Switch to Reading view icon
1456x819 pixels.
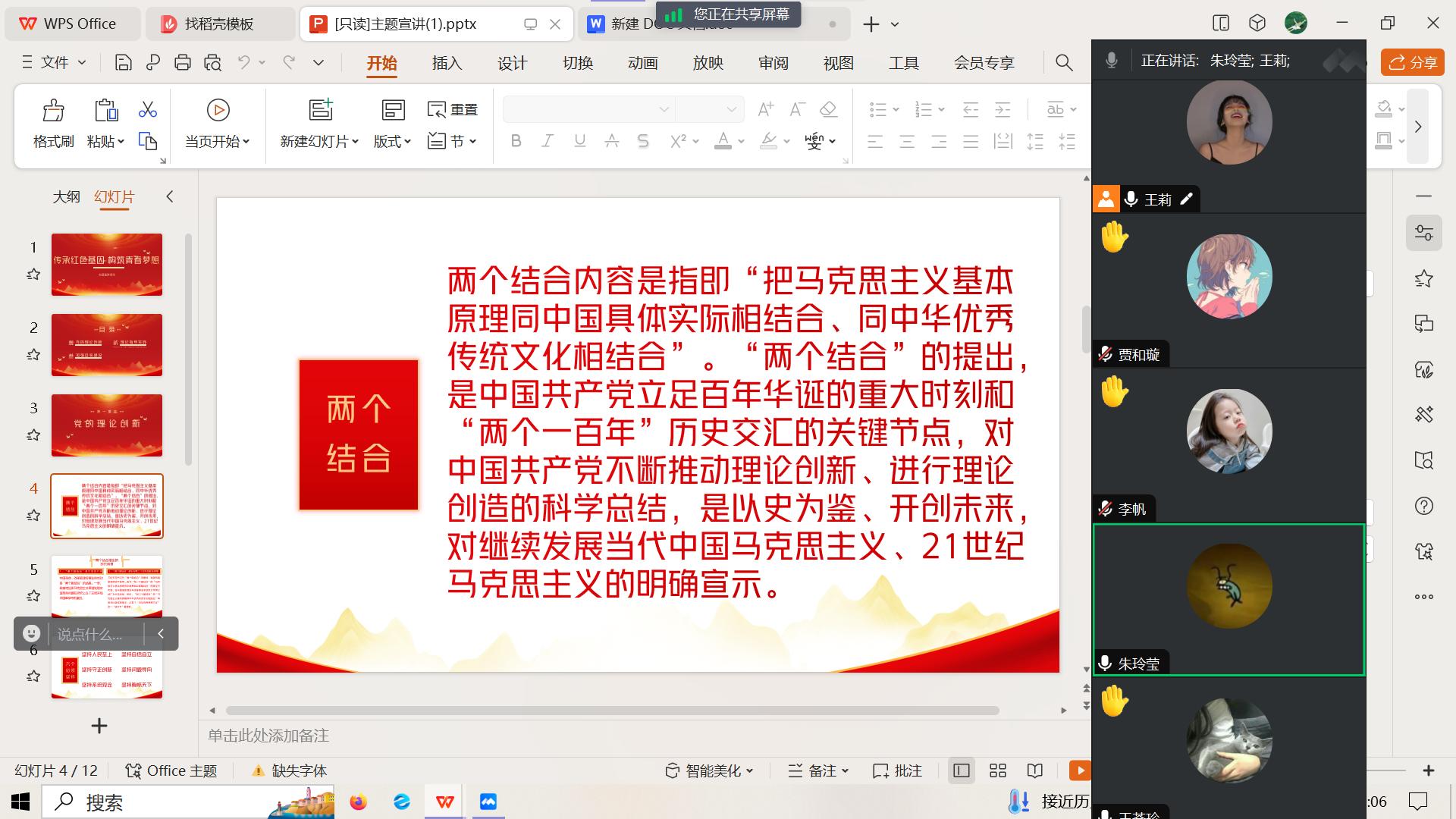click(1035, 770)
